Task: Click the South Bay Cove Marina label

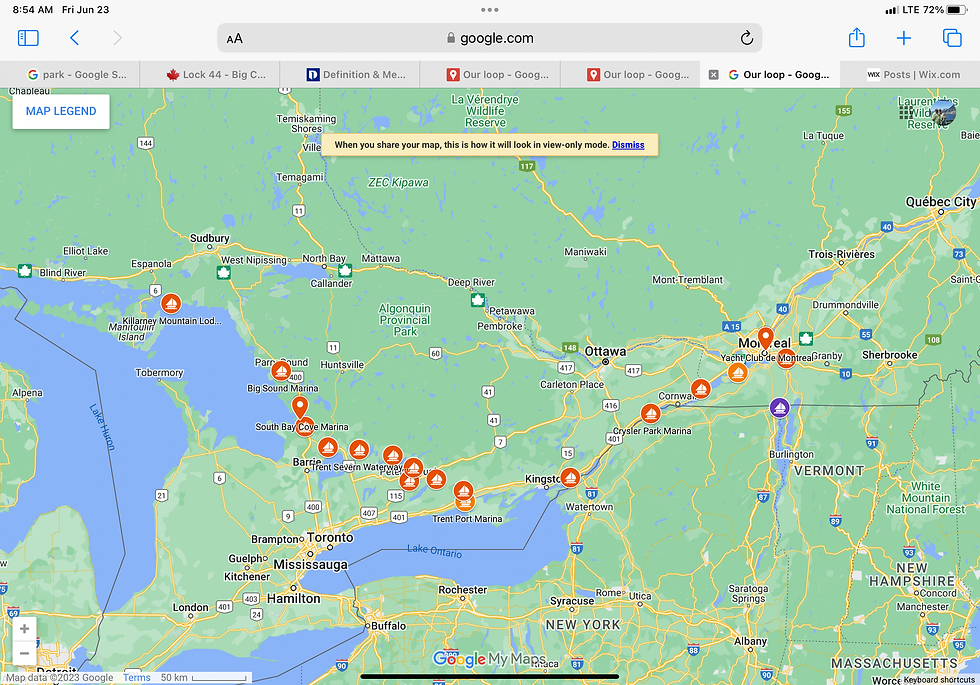Action: (x=302, y=427)
